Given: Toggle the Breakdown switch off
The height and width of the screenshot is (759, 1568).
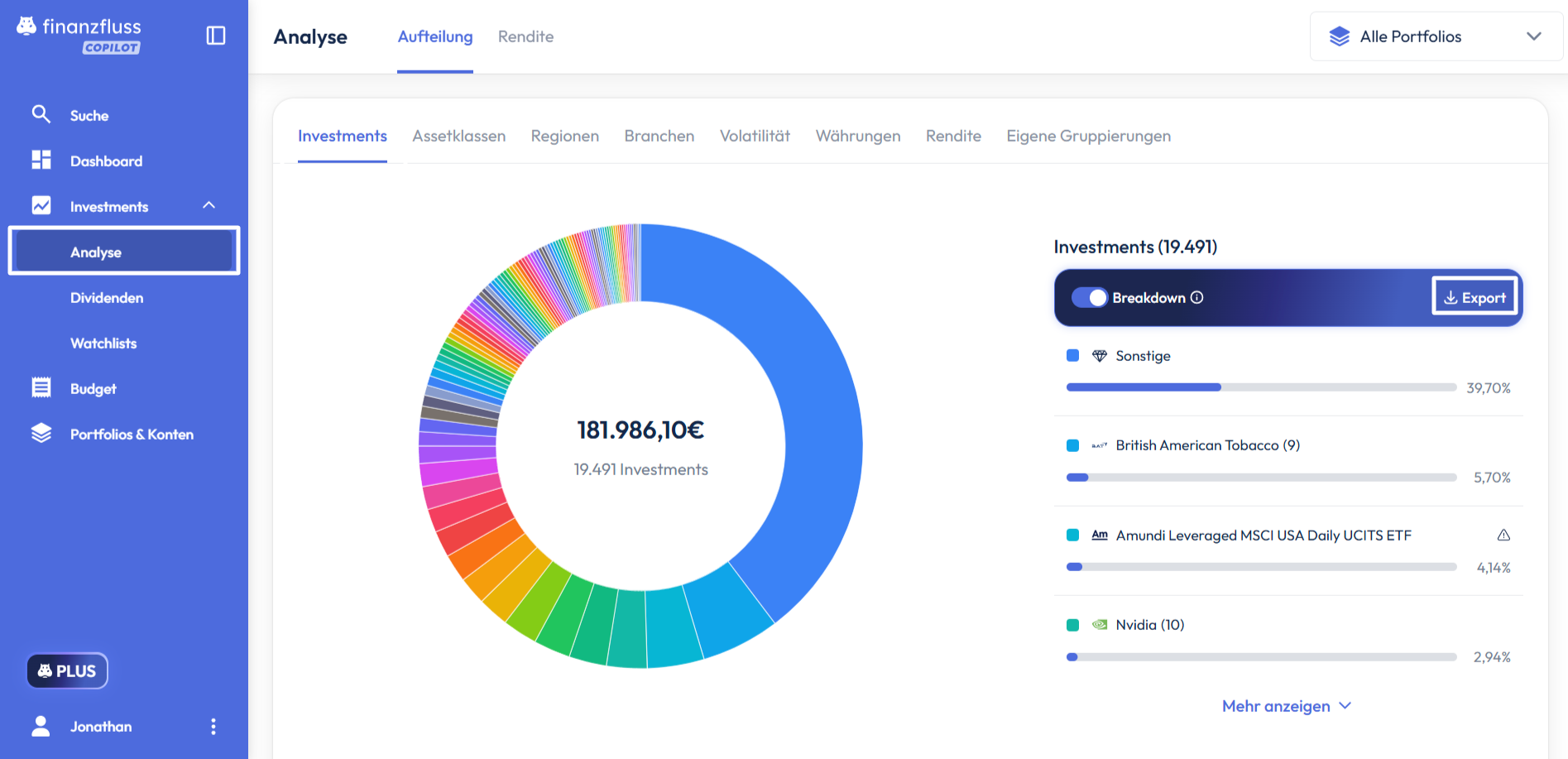Looking at the screenshot, I should coord(1089,298).
